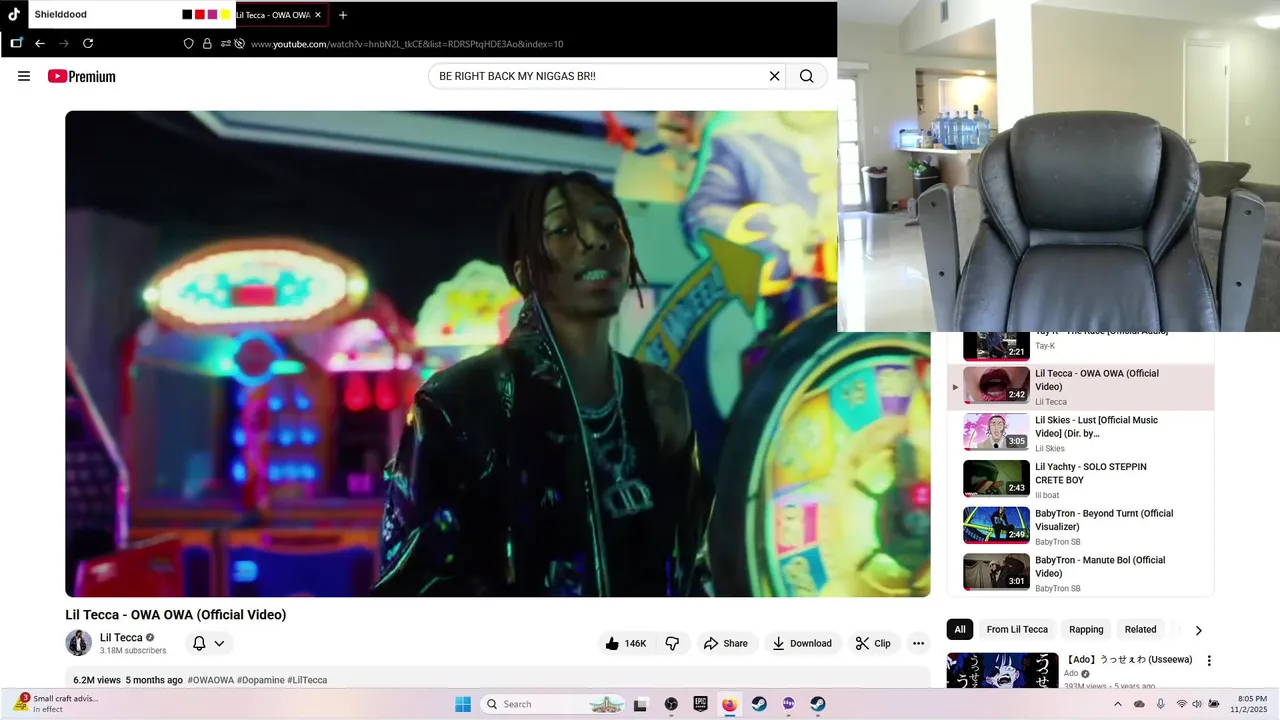The image size is (1280, 720).
Task: Play BabyTron - Beyond Turnt in playlist
Action: [1080, 526]
